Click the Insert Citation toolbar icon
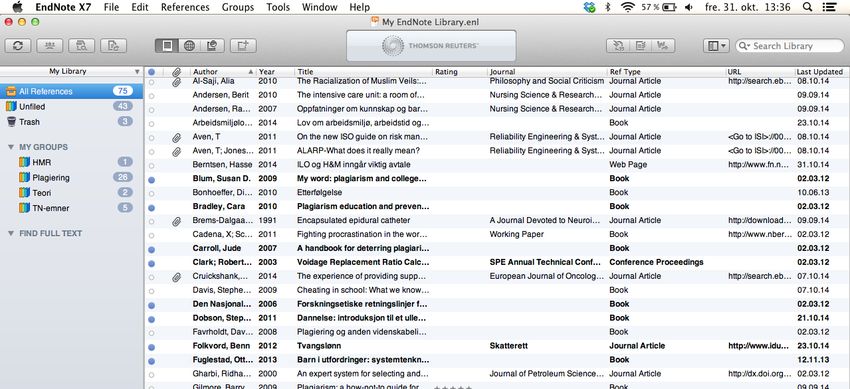 pos(617,46)
